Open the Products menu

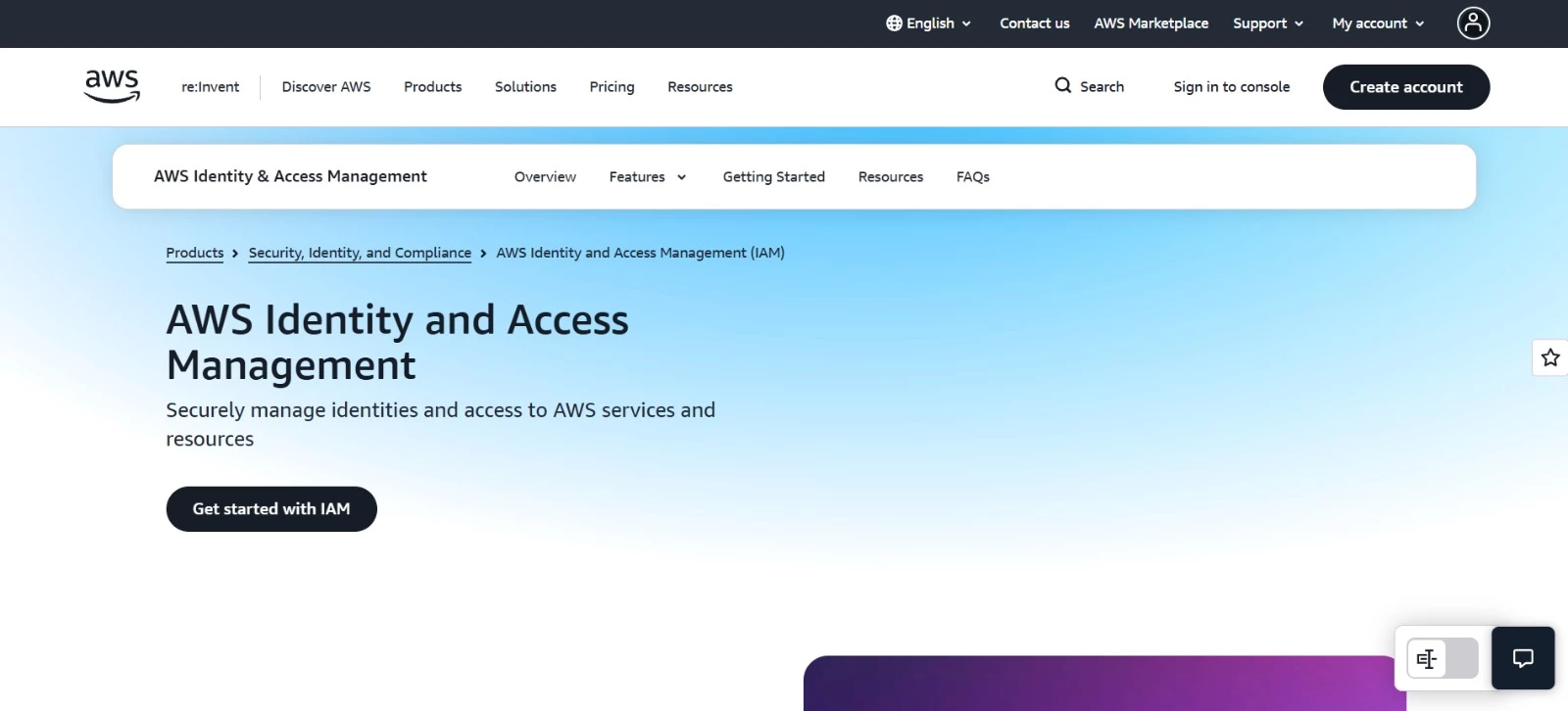[x=432, y=87]
